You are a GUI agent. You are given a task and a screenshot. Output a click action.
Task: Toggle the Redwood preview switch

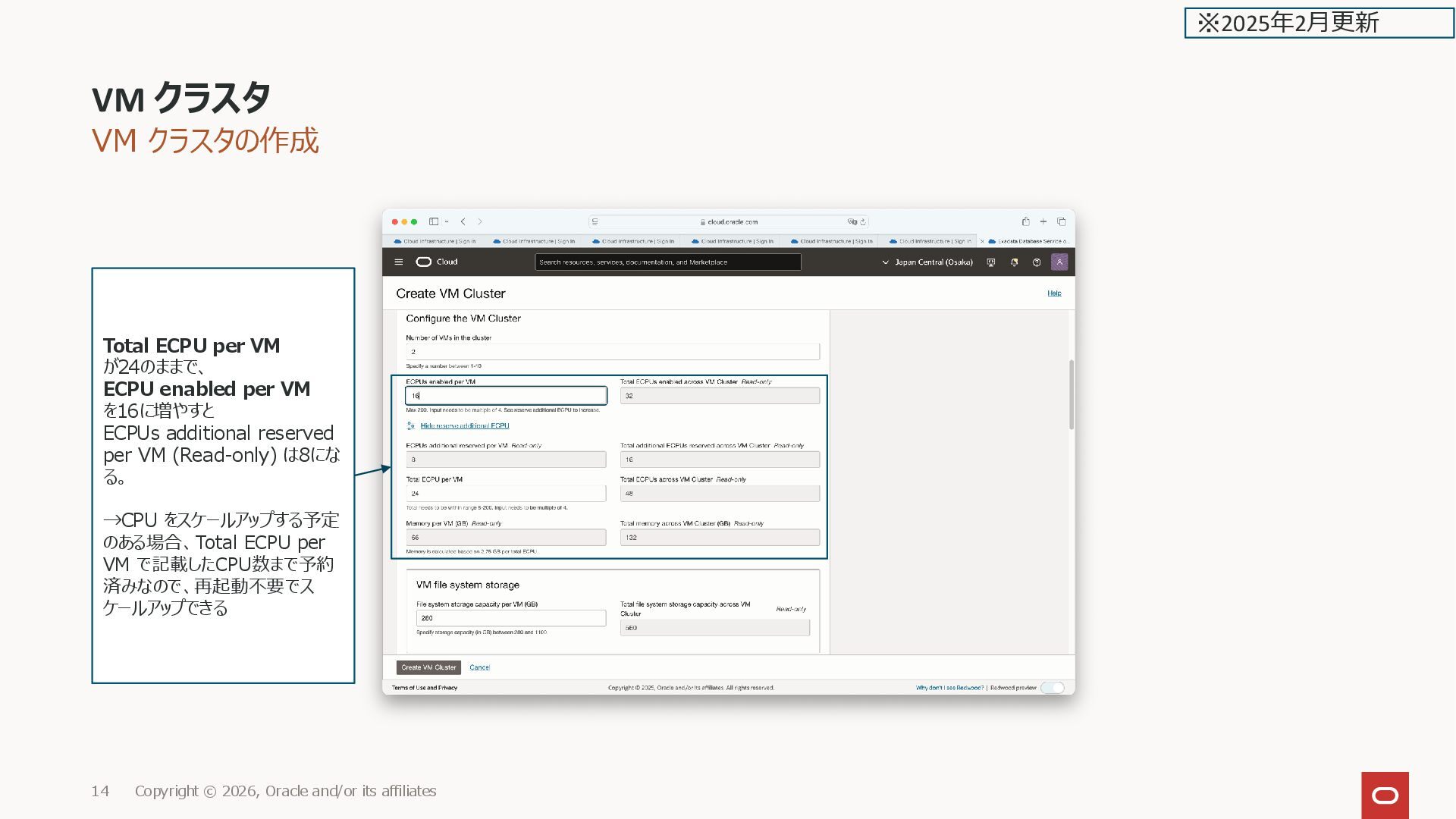(1053, 688)
